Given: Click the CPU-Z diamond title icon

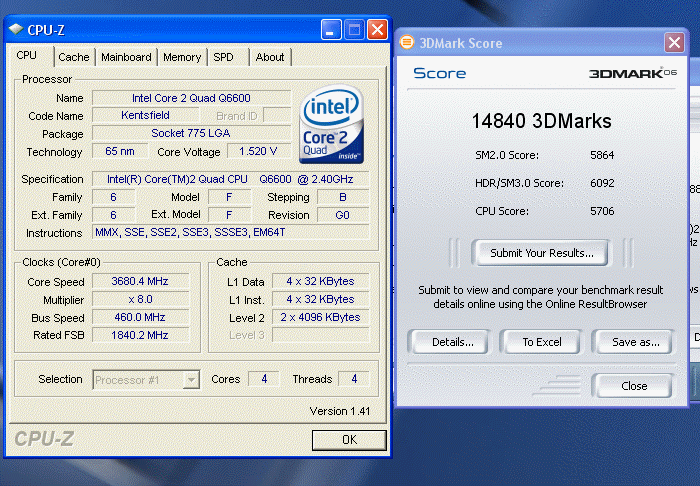Looking at the screenshot, I should (x=16, y=29).
